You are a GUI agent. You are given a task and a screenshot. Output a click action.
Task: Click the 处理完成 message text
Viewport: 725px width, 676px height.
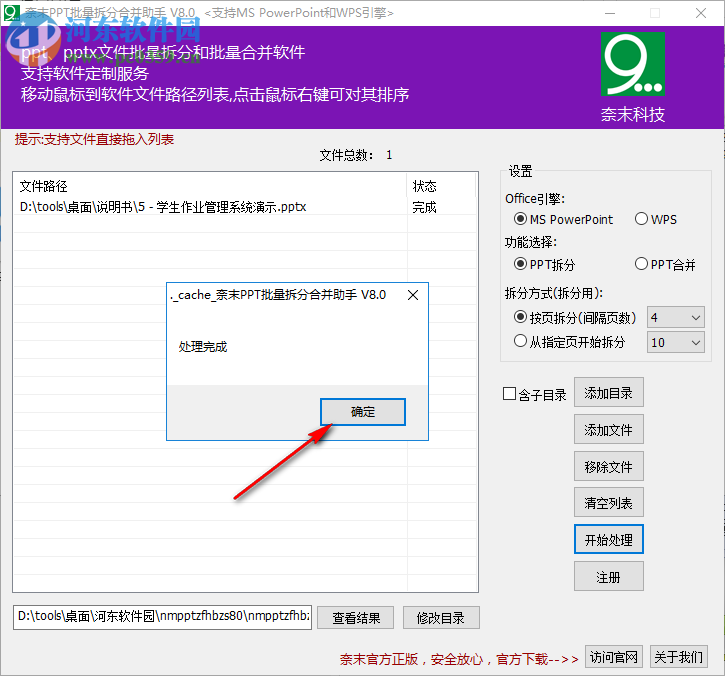click(203, 346)
